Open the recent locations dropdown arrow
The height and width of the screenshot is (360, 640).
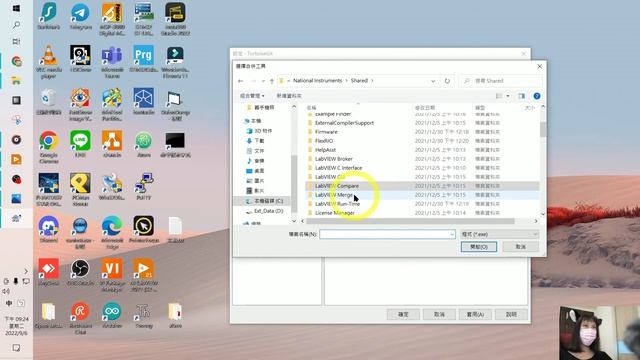pyautogui.click(x=263, y=81)
